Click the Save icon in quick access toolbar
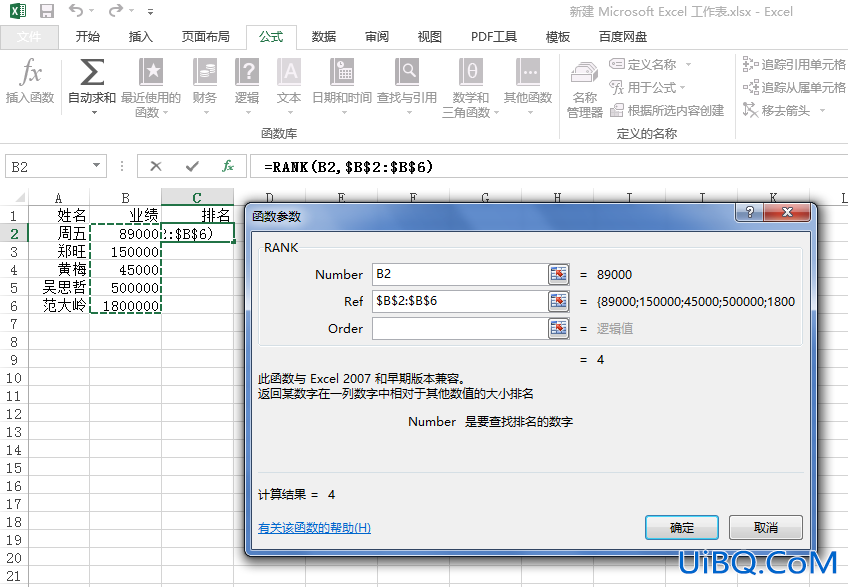This screenshot has width=848, height=587. pos(47,11)
